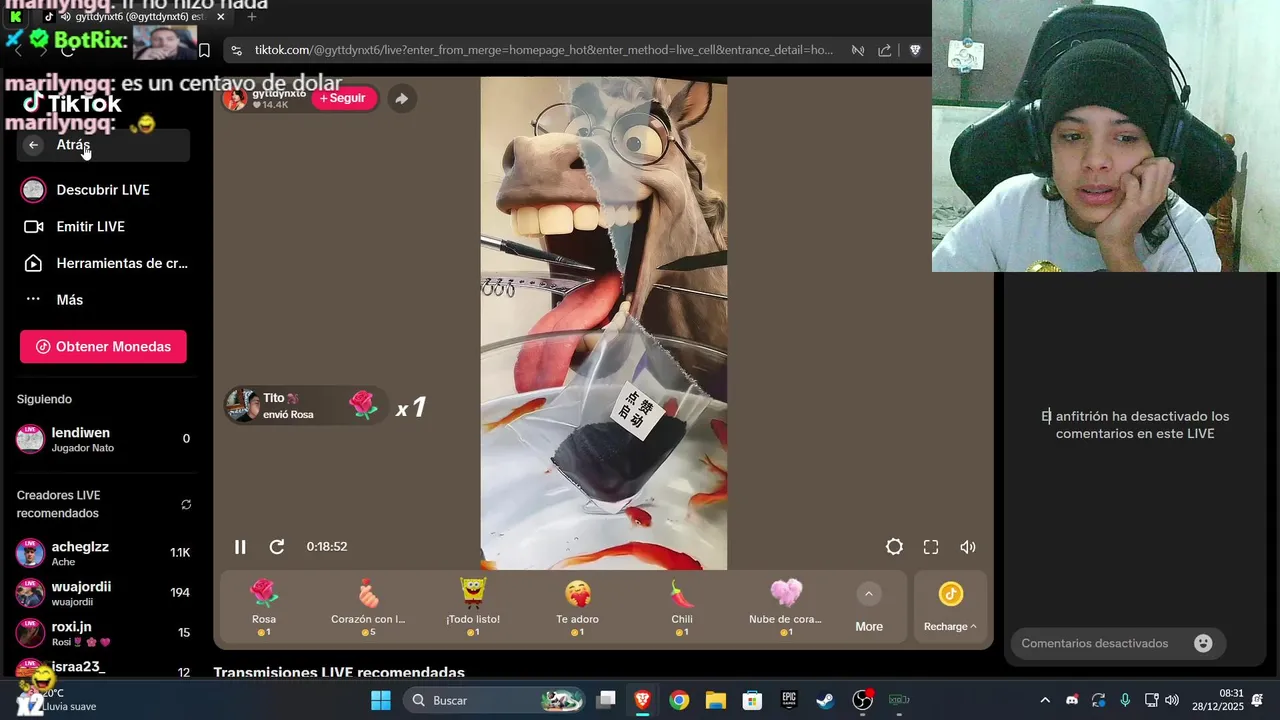Reload the live stream player
The height and width of the screenshot is (720, 1280).
pos(277,547)
